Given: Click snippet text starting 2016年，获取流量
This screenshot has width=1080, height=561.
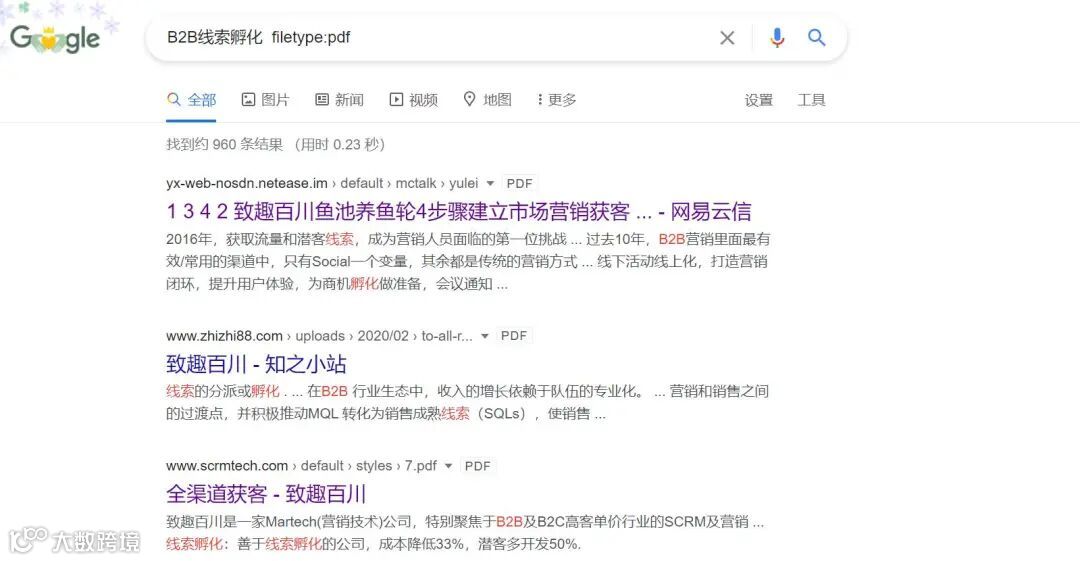Looking at the screenshot, I should (x=468, y=261).
